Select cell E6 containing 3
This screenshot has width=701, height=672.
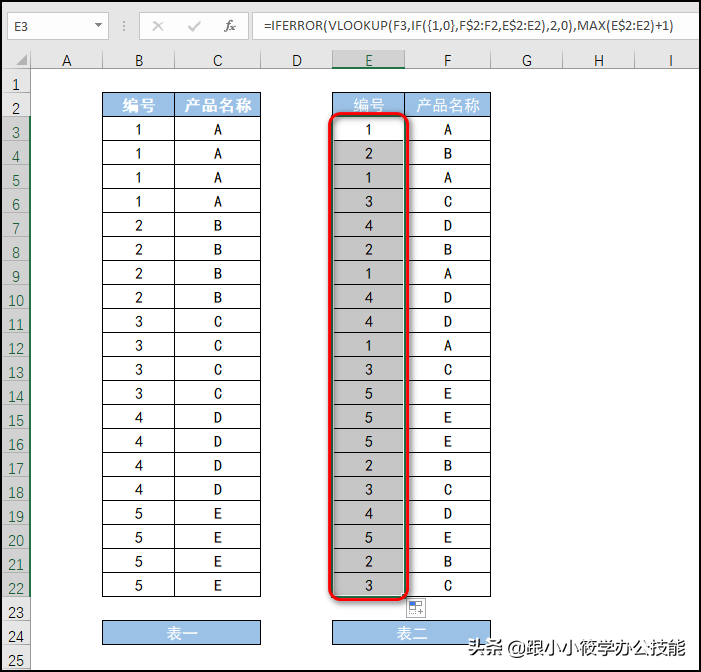368,201
